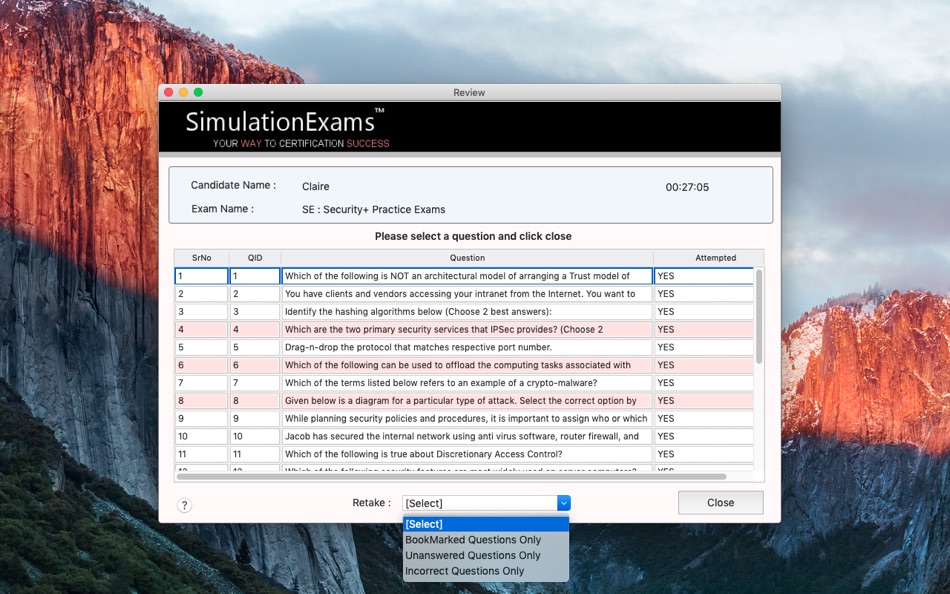Screen dimensions: 950x594
Task: Click QID cell with value 9
Action: tap(254, 418)
